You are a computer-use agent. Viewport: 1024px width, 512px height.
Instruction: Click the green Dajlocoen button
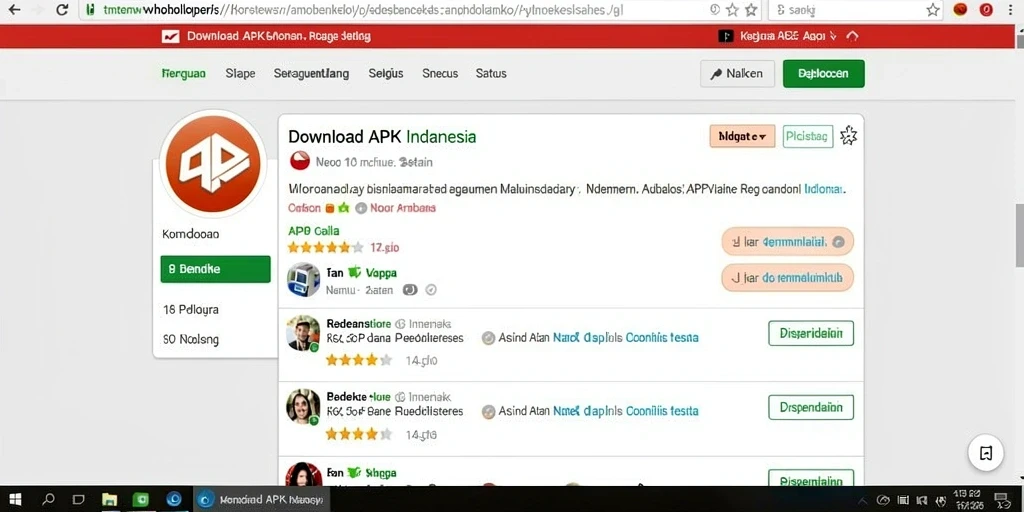pos(824,74)
